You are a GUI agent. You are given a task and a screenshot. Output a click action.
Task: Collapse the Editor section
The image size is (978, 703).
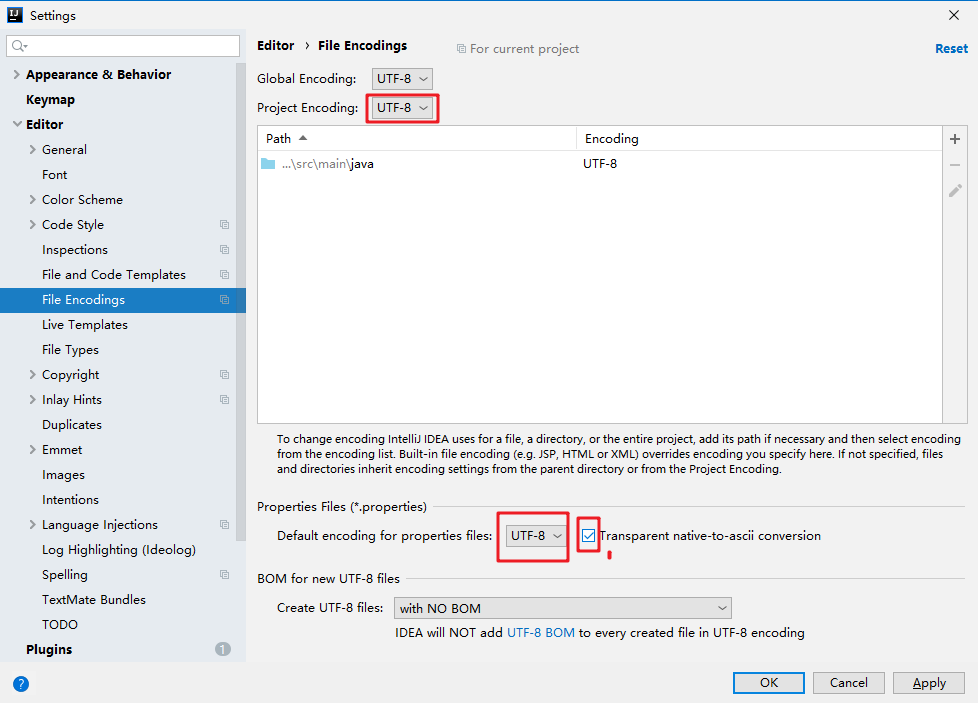pos(17,124)
